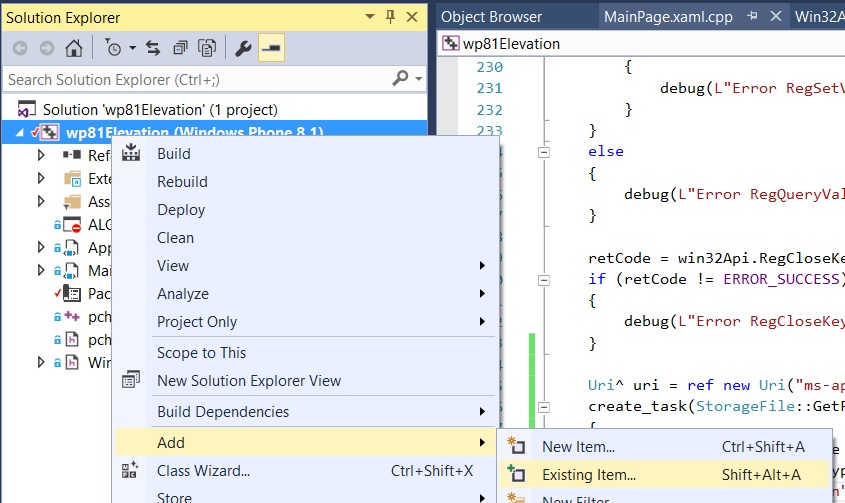Close the Solution Explorer panel

click(412, 17)
